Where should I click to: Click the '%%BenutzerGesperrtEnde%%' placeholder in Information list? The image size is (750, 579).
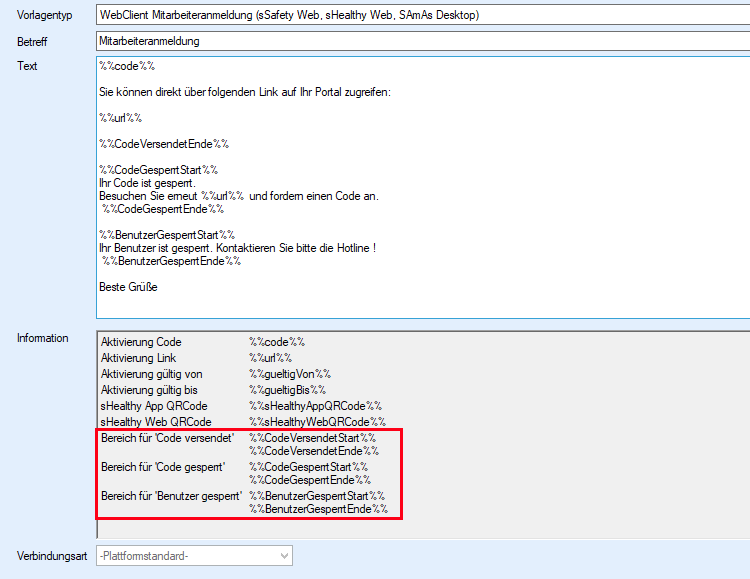[319, 509]
